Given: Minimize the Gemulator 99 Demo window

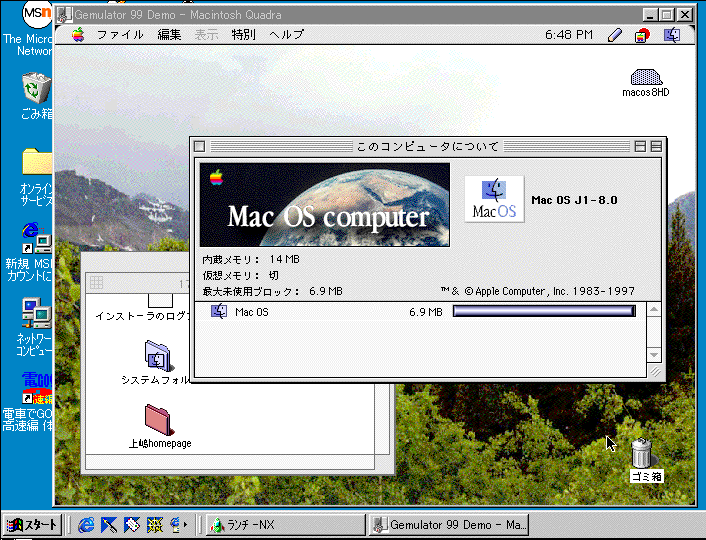Looking at the screenshot, I should [x=649, y=15].
